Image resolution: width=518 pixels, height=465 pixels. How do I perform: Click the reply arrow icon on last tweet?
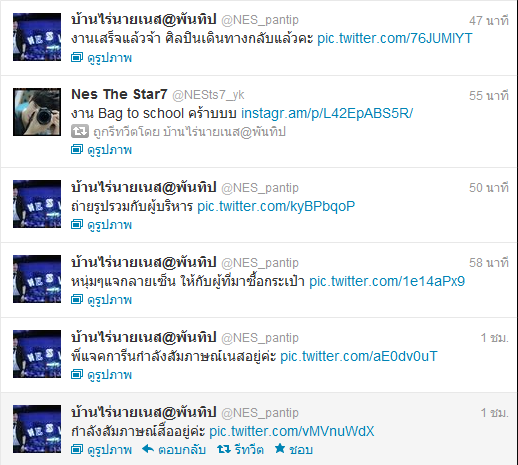coord(148,449)
